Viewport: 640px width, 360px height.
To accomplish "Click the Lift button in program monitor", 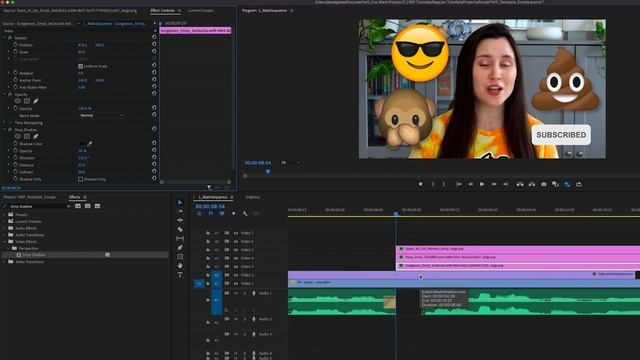I will coord(520,184).
